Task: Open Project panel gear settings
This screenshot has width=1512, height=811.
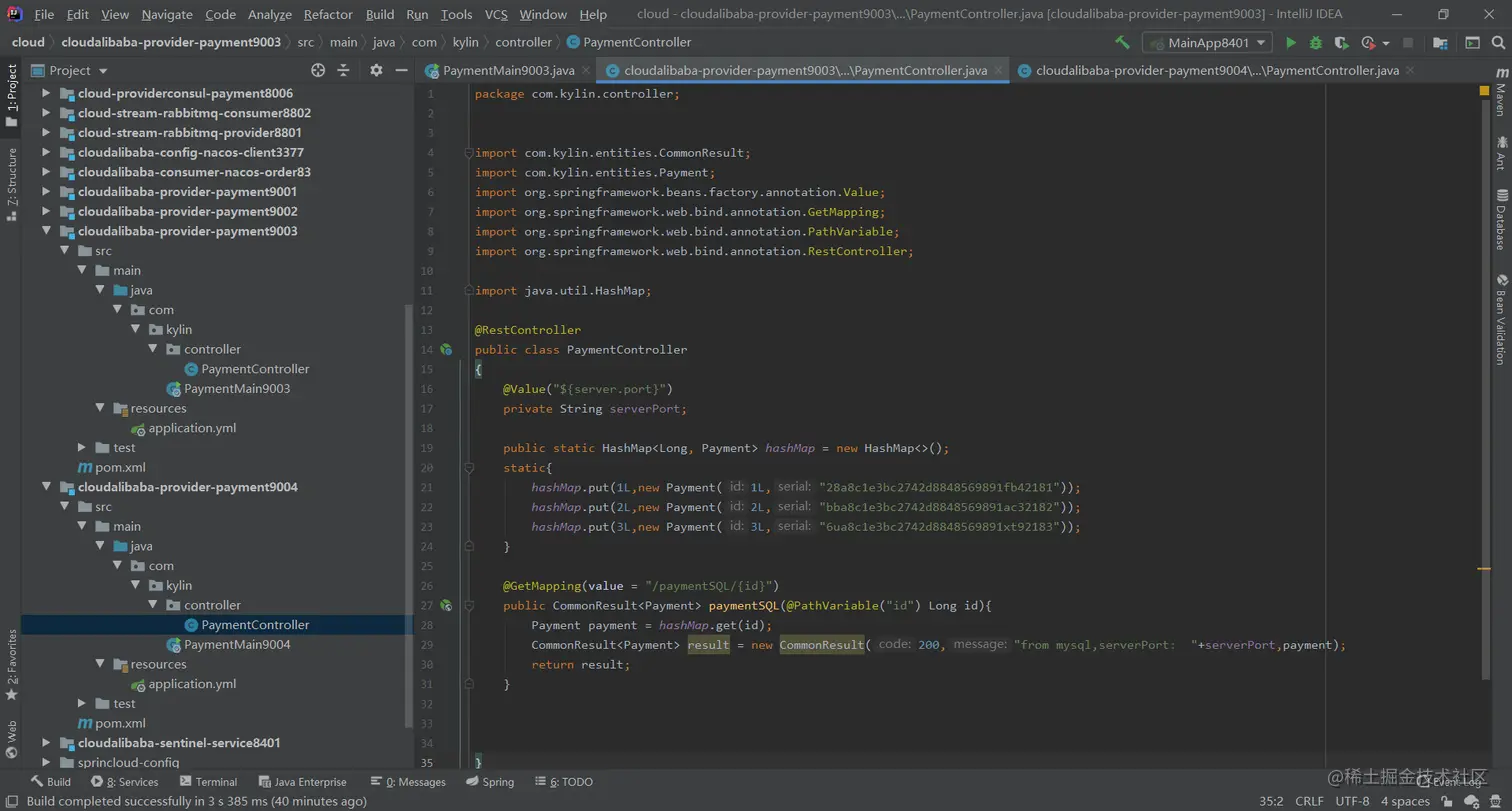Action: point(376,70)
